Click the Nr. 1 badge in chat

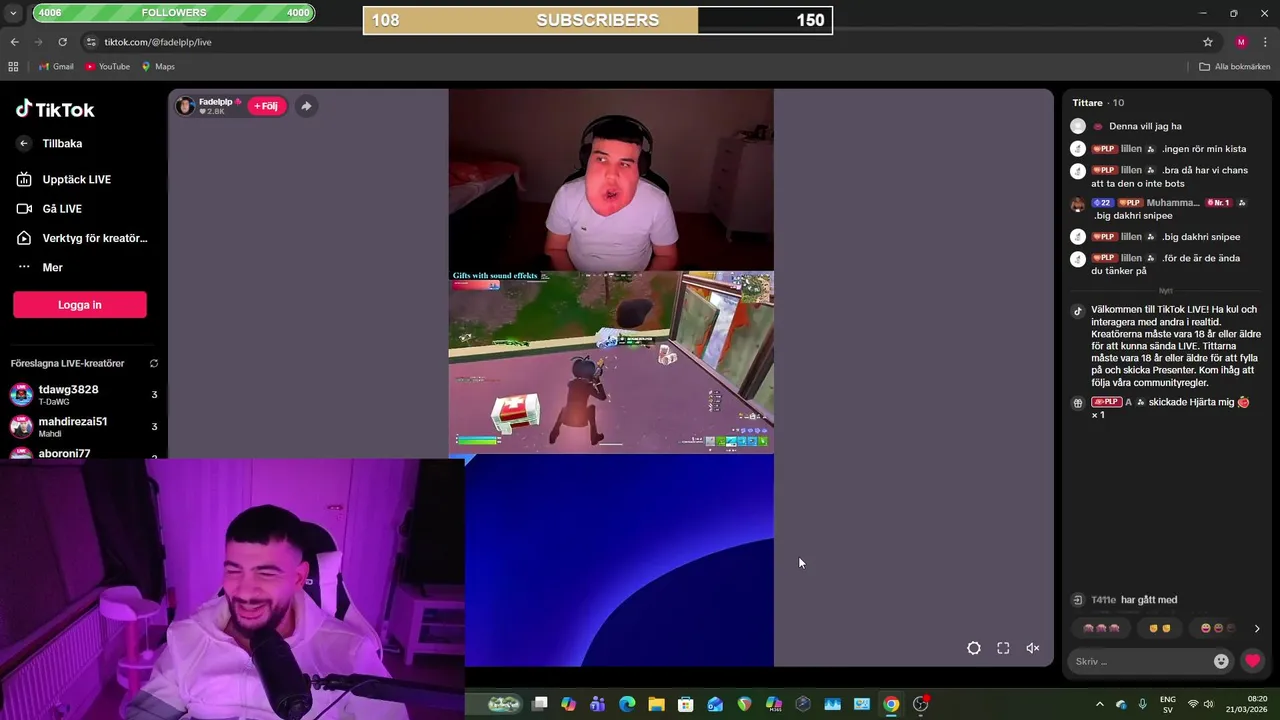pyautogui.click(x=1218, y=203)
